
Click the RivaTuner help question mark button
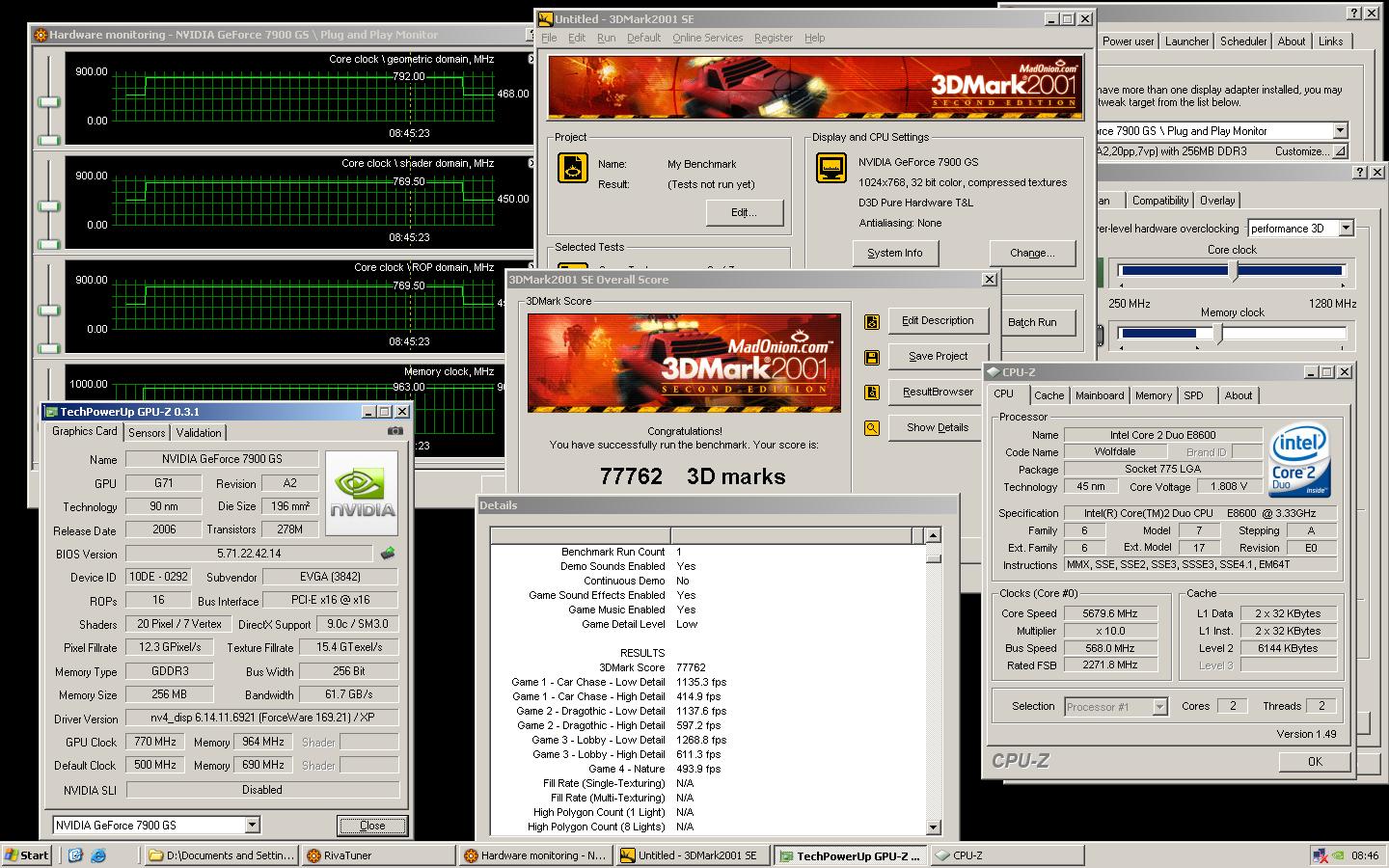[1354, 14]
